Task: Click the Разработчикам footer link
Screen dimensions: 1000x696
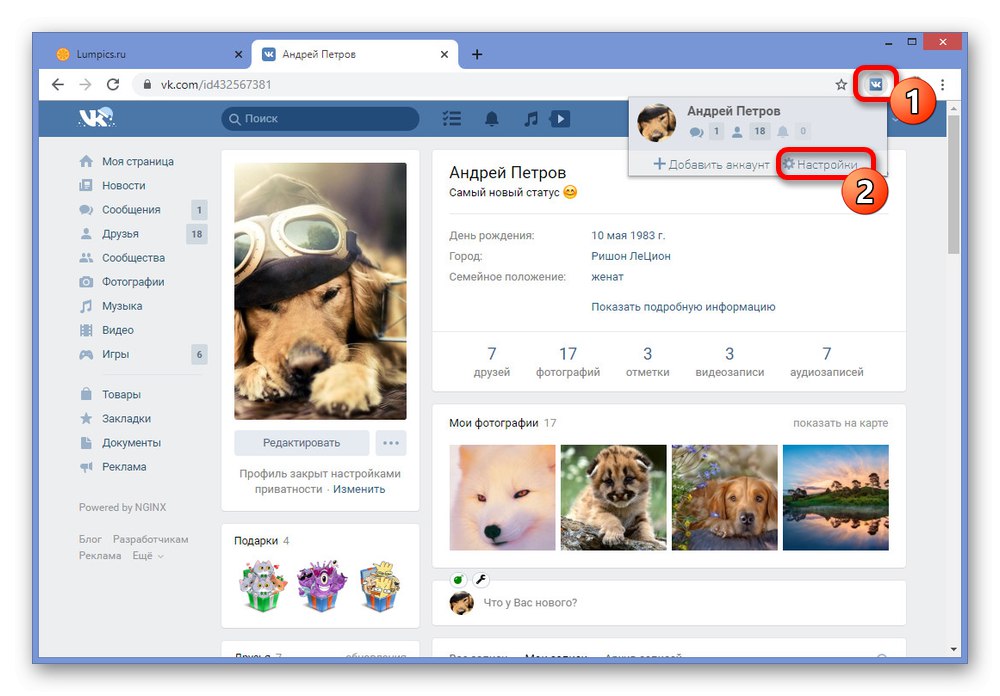Action: coord(151,539)
